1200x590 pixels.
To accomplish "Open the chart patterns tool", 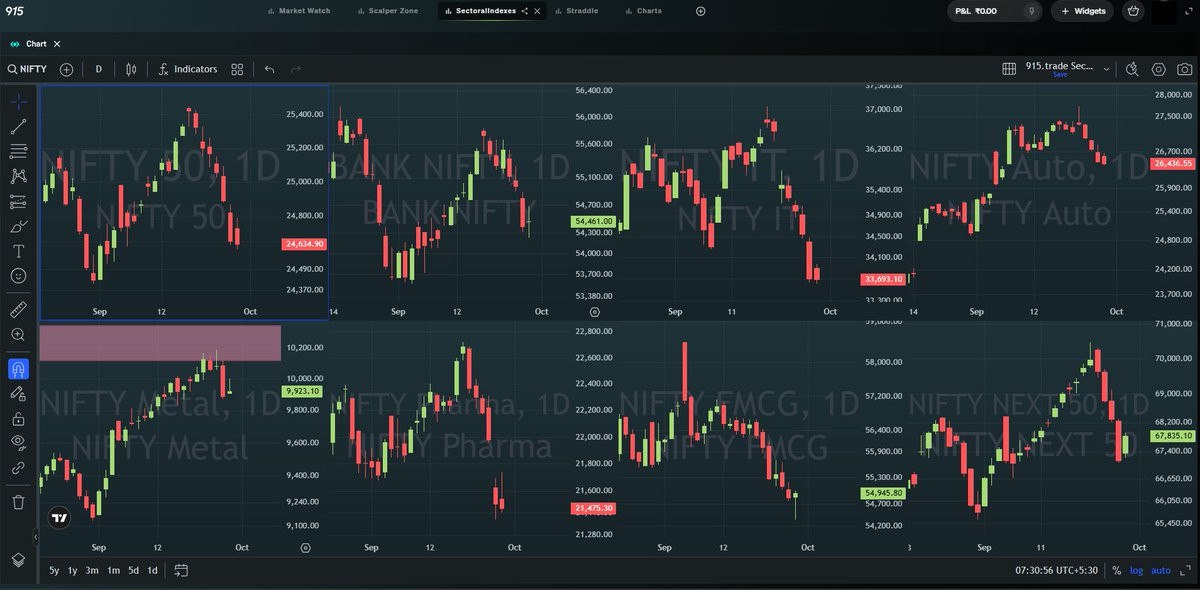I will (18, 176).
